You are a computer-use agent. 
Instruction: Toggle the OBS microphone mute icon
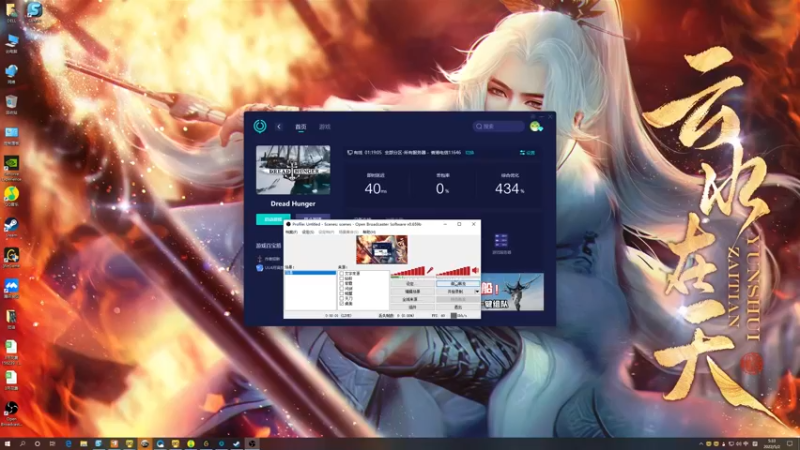(430, 270)
